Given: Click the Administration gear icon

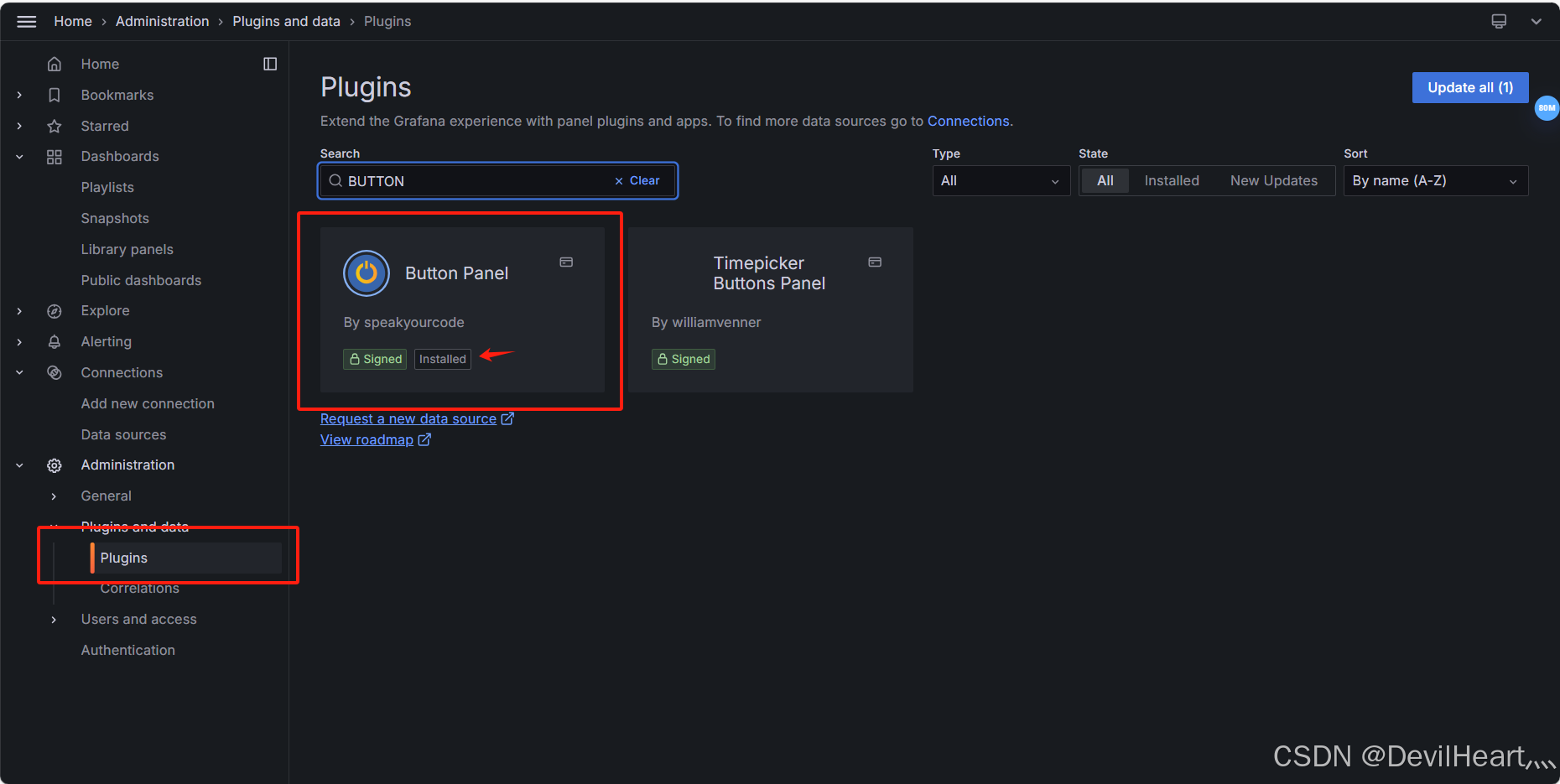Looking at the screenshot, I should pos(55,465).
